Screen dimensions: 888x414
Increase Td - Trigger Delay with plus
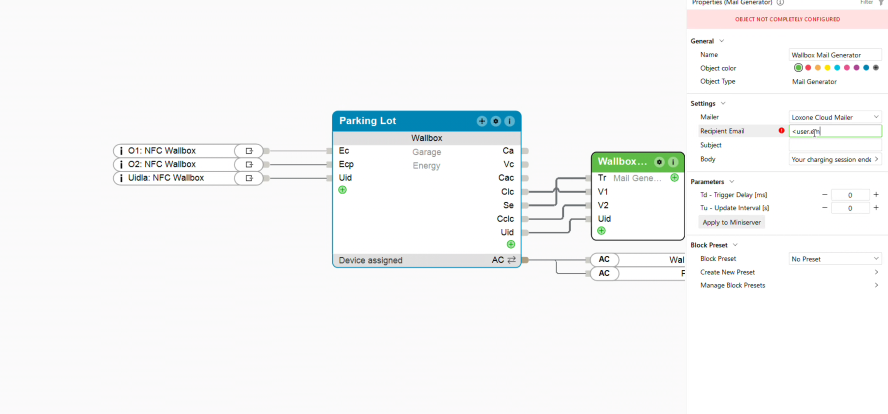[x=876, y=195]
